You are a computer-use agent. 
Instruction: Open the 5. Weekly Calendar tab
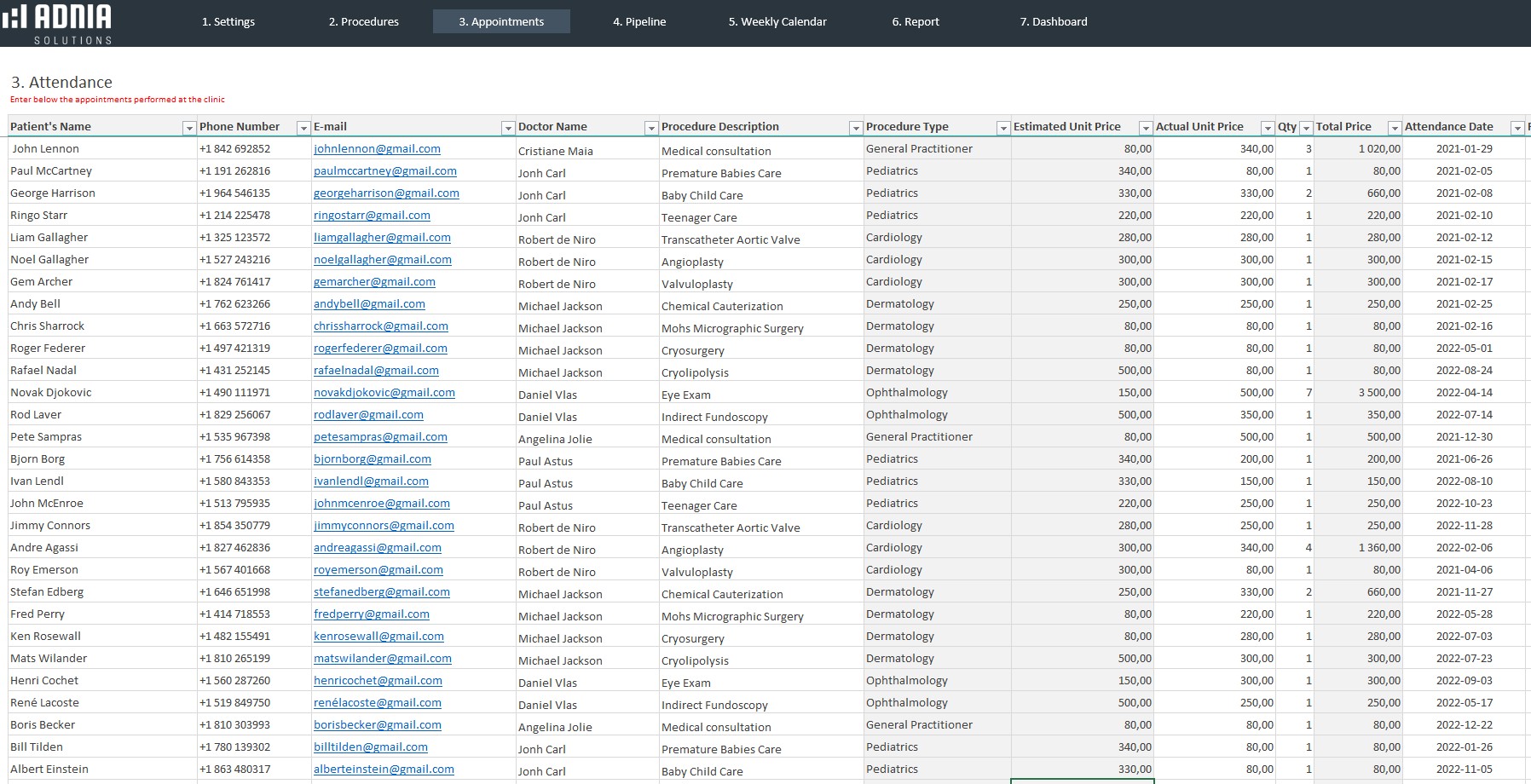pyautogui.click(x=777, y=21)
